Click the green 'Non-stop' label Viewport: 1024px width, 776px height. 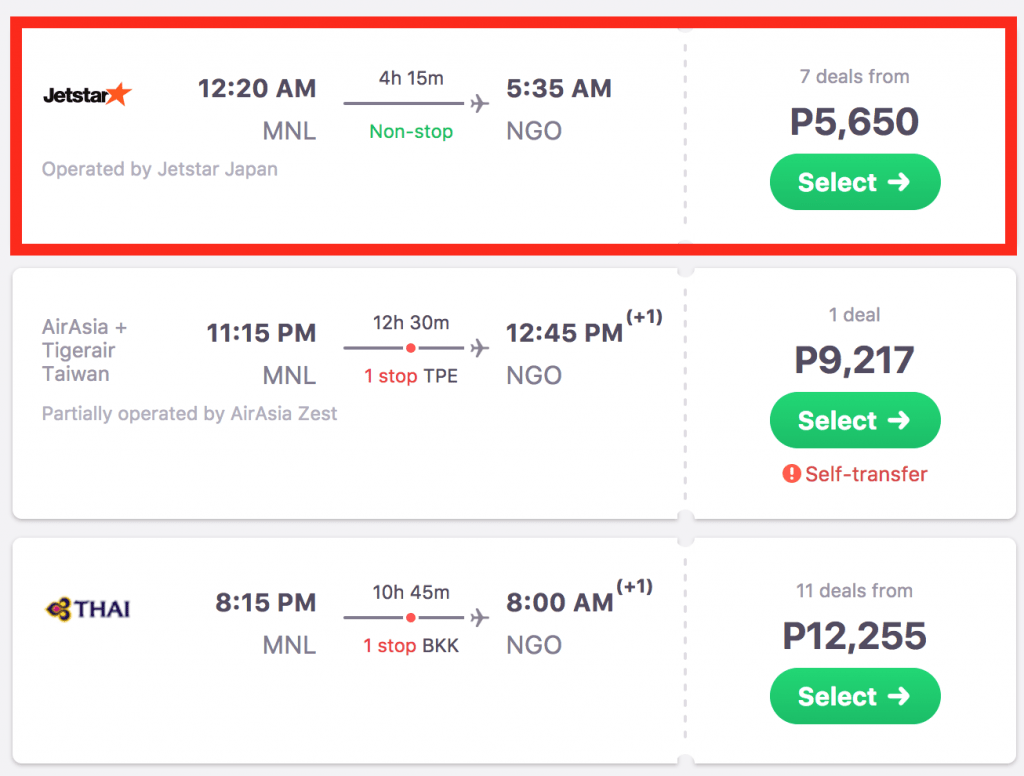(410, 131)
